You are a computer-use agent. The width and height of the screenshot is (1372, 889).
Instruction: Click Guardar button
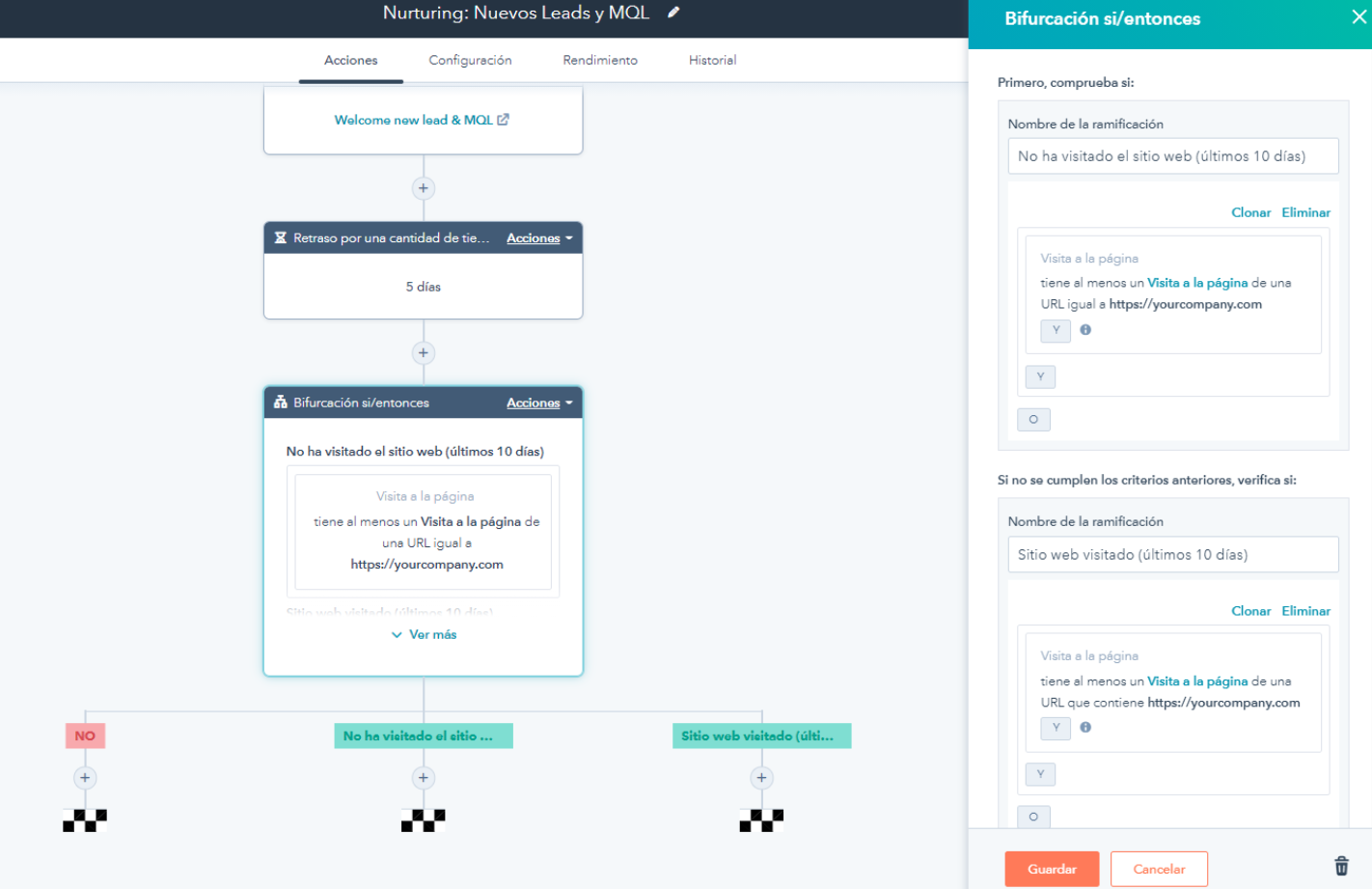(x=1052, y=869)
